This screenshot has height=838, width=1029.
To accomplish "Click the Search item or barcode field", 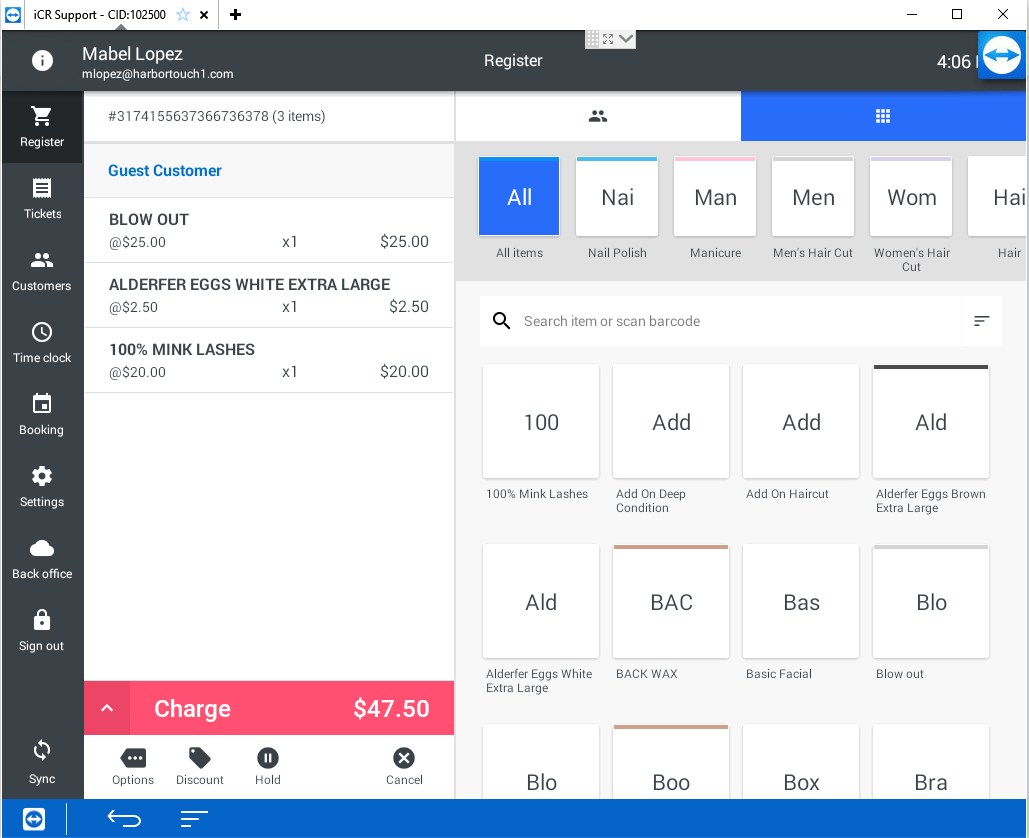I will (x=720, y=321).
